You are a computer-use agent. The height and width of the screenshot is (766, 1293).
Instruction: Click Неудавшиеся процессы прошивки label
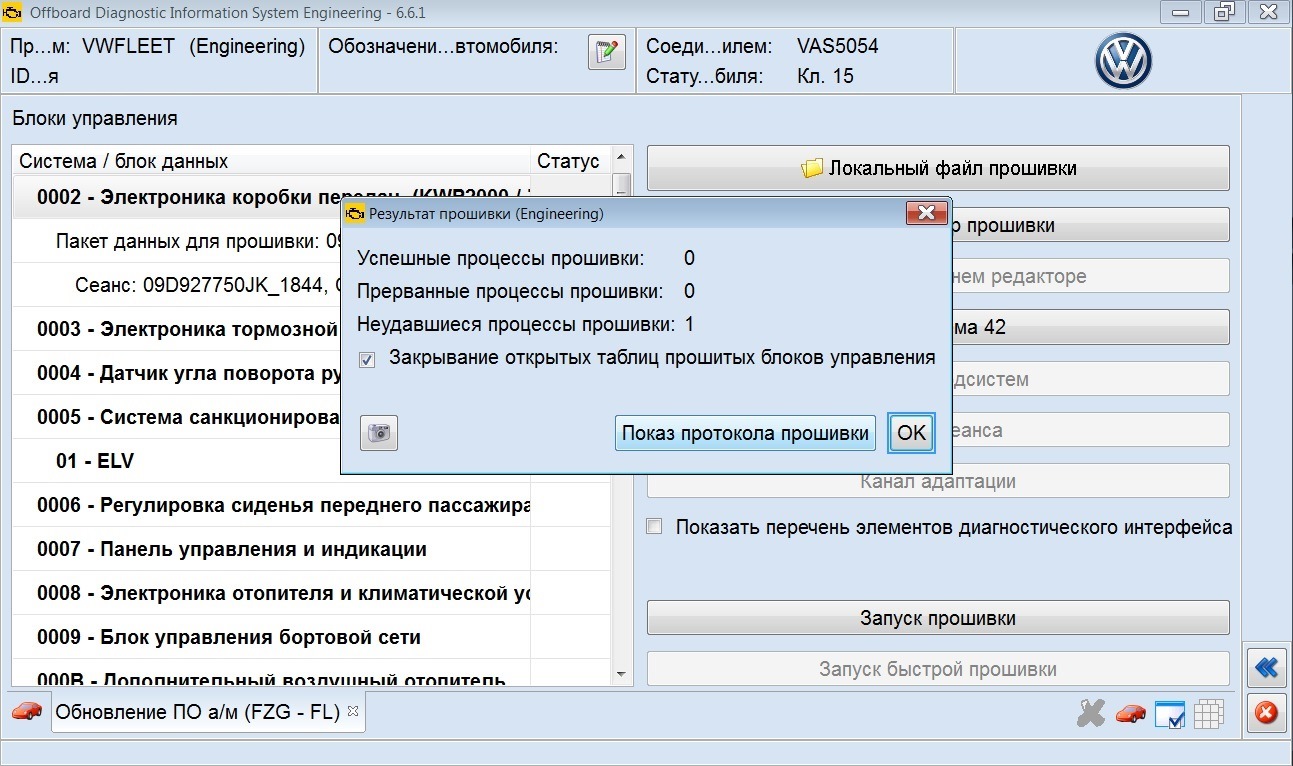click(516, 325)
